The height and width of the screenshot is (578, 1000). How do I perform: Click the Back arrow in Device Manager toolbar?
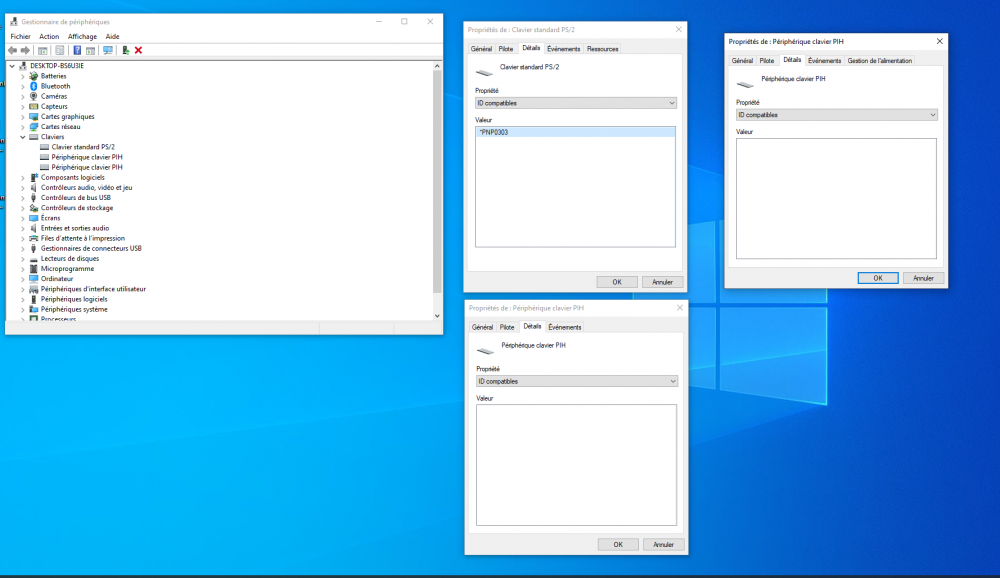coord(12,50)
